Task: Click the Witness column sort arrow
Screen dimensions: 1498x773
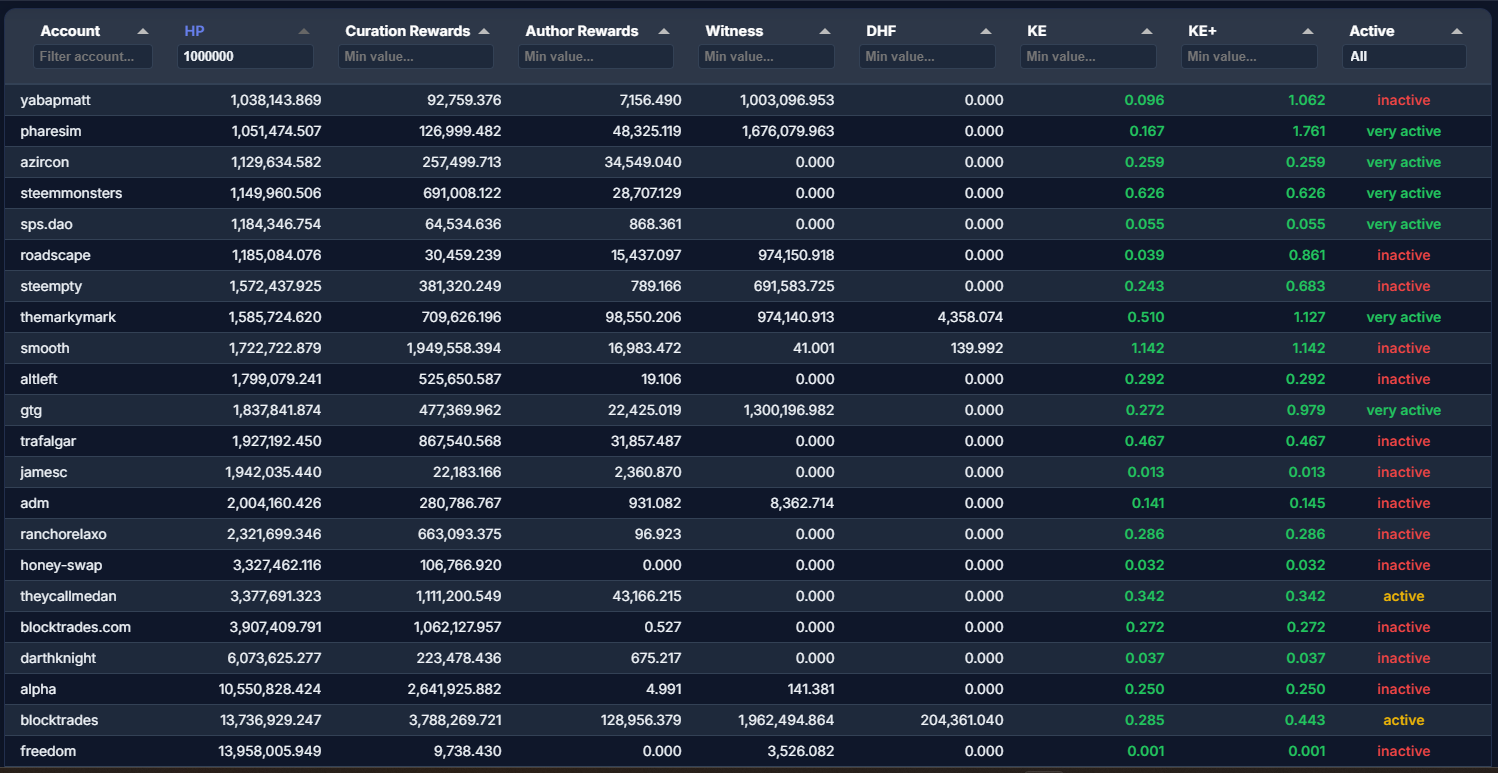Action: click(x=825, y=32)
